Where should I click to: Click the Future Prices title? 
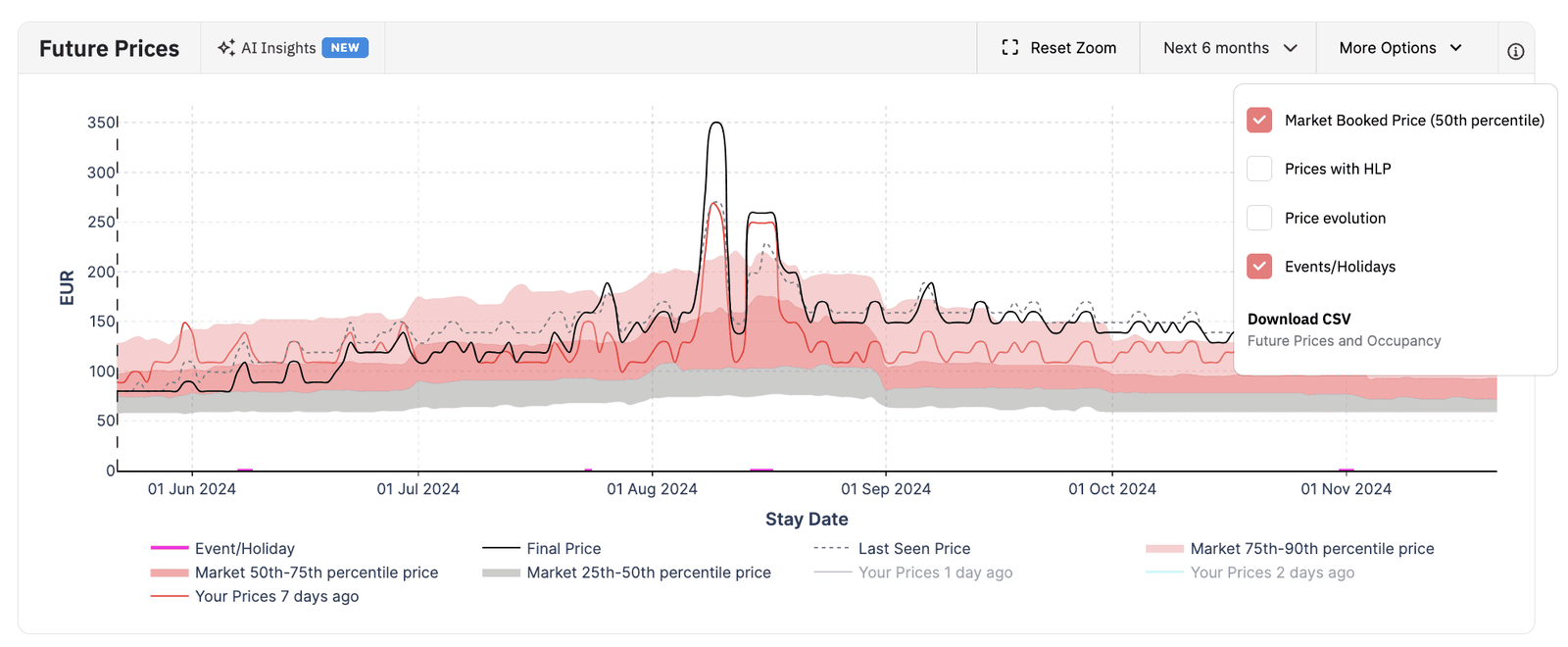pyautogui.click(x=109, y=48)
